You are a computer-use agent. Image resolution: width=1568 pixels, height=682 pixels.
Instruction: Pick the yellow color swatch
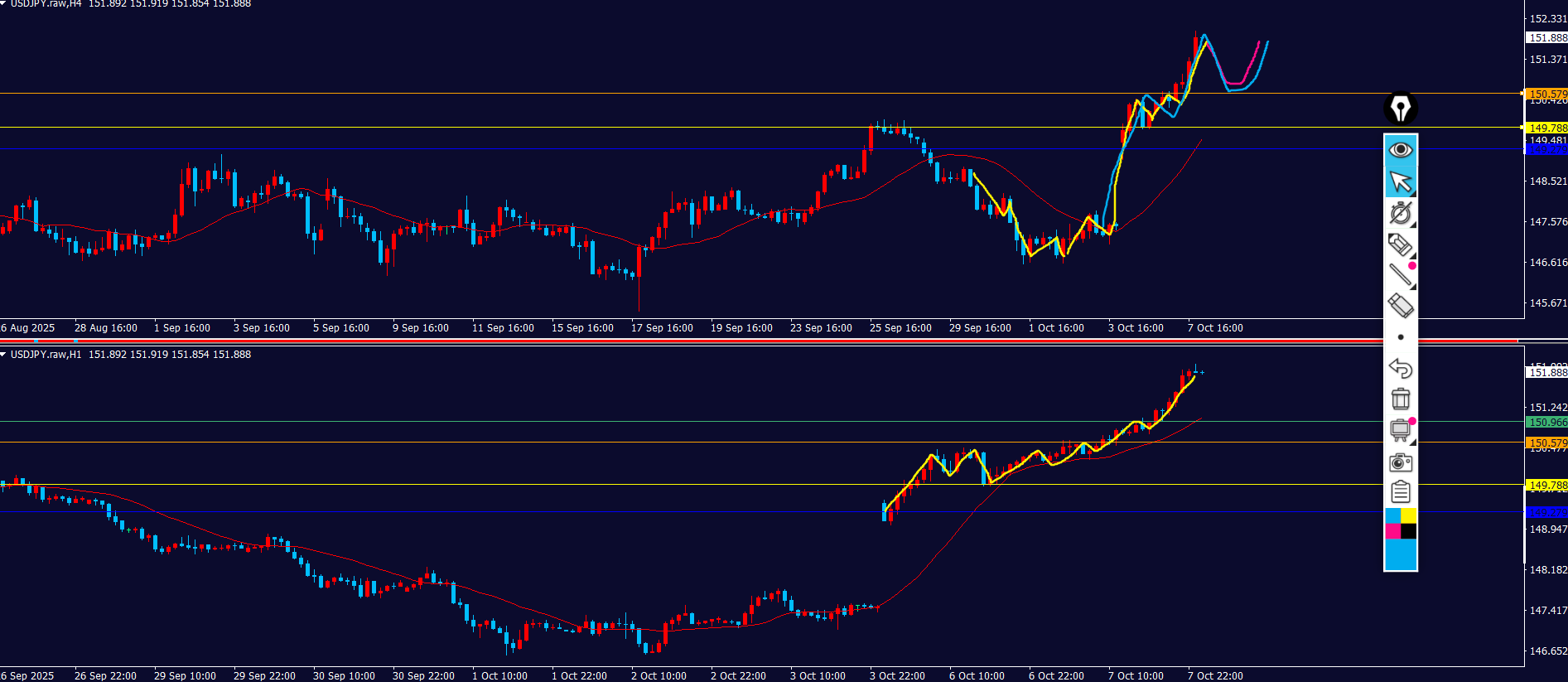[1408, 515]
